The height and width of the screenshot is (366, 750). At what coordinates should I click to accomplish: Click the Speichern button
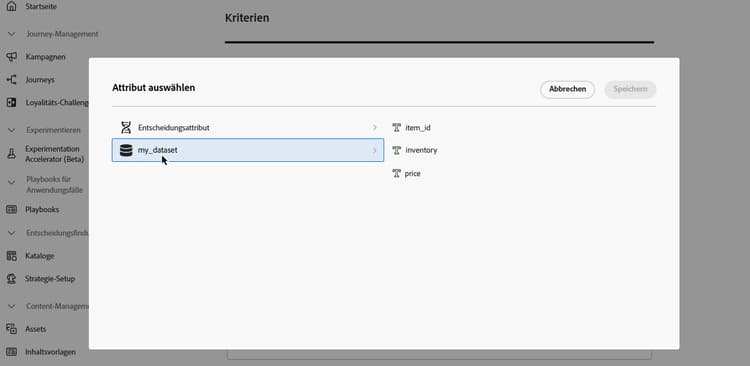630,89
